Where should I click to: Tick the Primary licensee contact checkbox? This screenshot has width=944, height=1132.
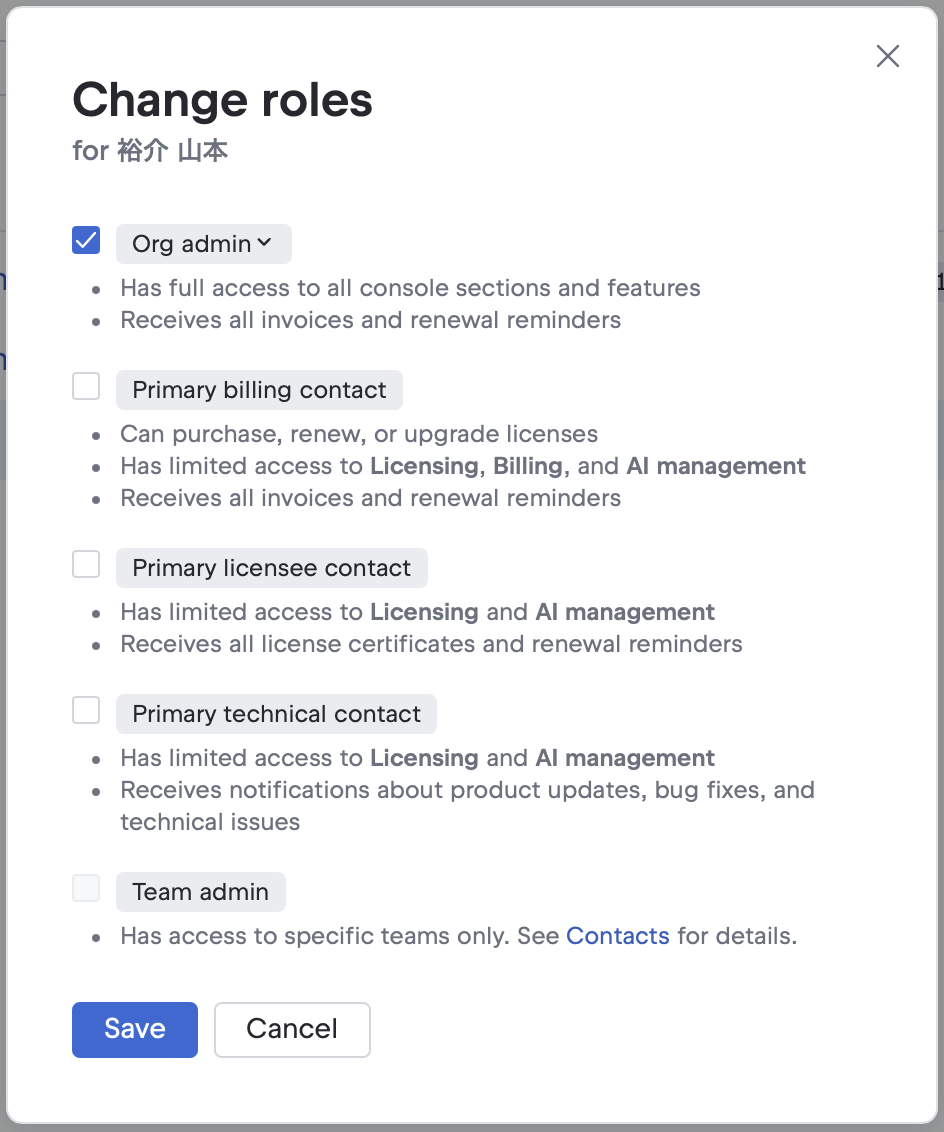coord(86,564)
